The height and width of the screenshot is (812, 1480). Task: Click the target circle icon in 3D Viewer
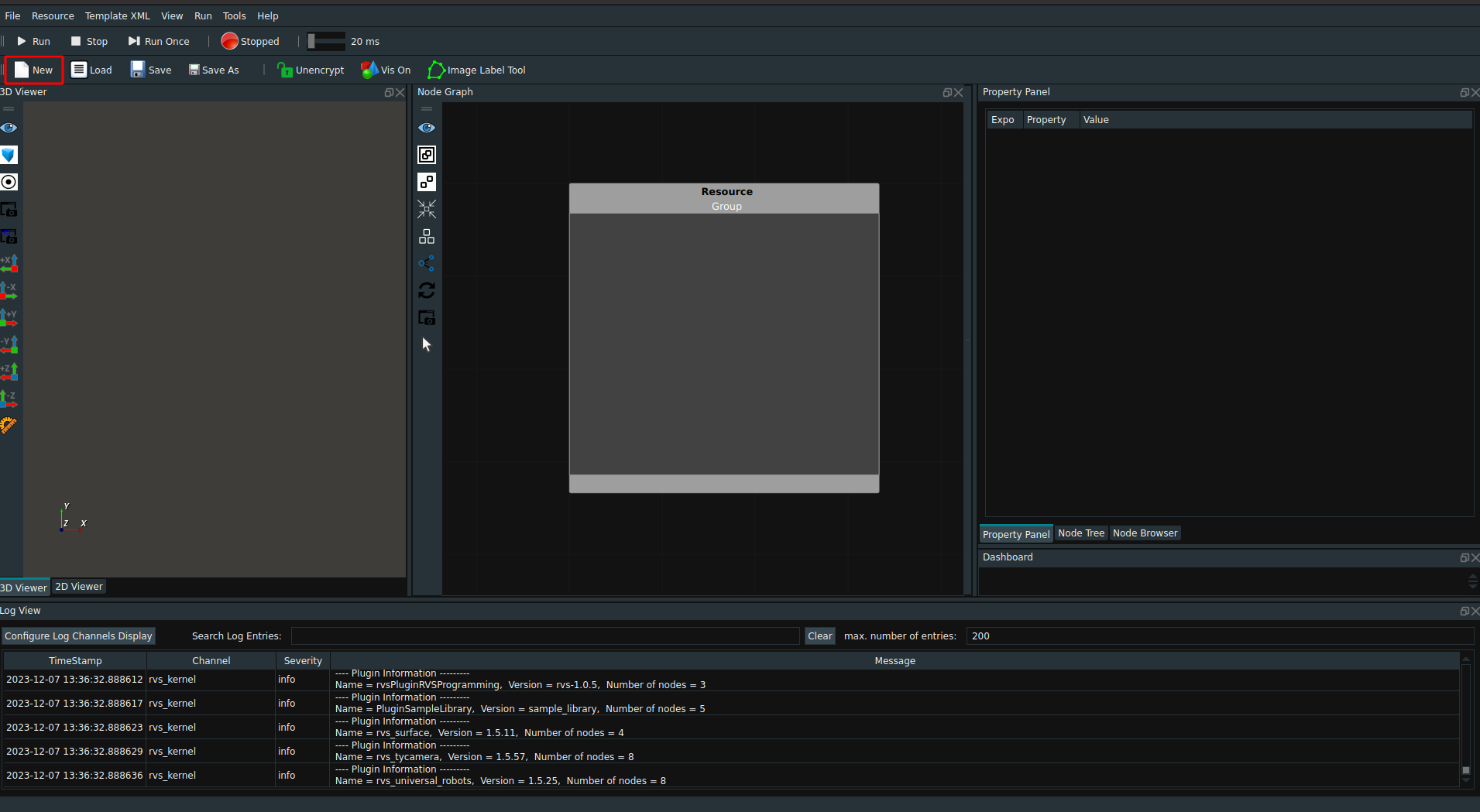[x=9, y=182]
